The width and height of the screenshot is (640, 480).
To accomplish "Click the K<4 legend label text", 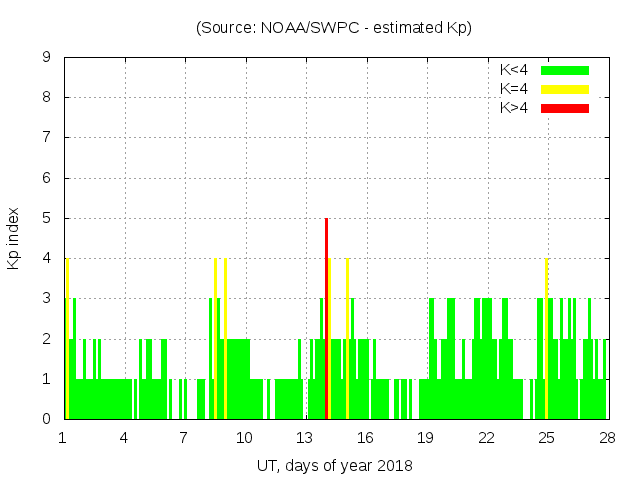I will point(514,70).
